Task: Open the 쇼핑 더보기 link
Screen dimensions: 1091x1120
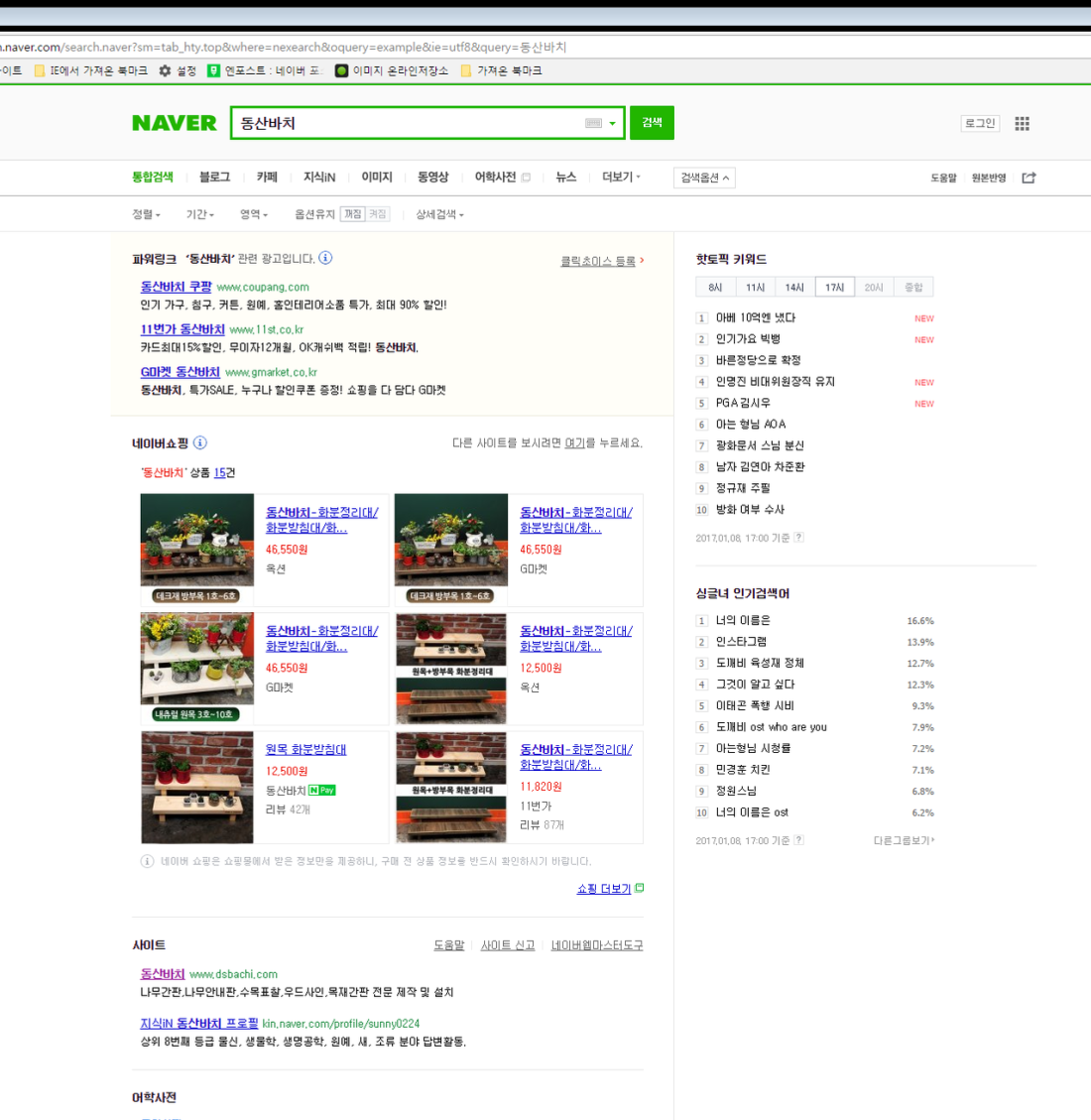Action: tap(604, 889)
